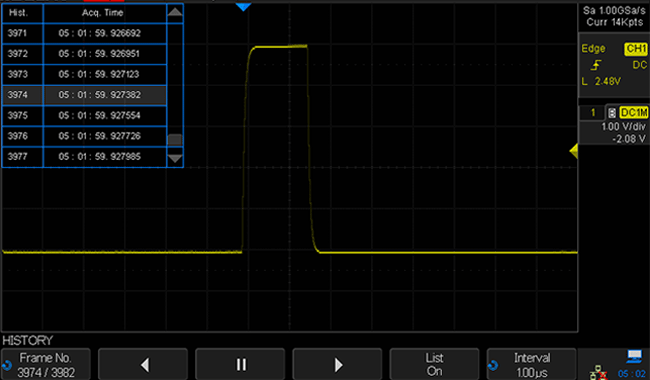Pause history frame playback
This screenshot has width=650, height=380.
pyautogui.click(x=240, y=365)
